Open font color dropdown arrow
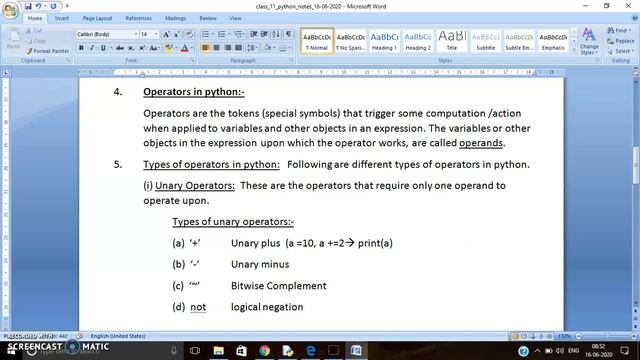The height and width of the screenshot is (360, 640). coord(191,48)
